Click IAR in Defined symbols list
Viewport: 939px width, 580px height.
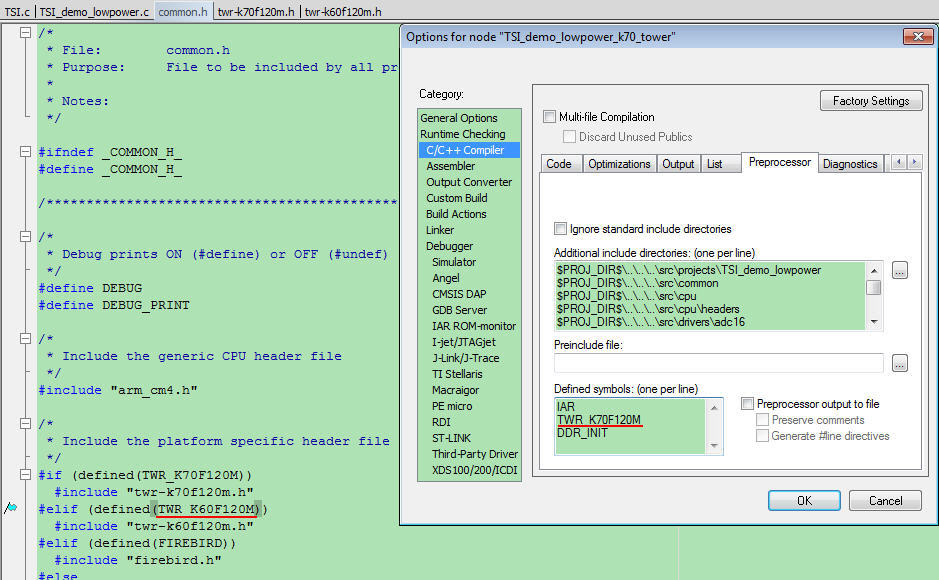[x=565, y=406]
